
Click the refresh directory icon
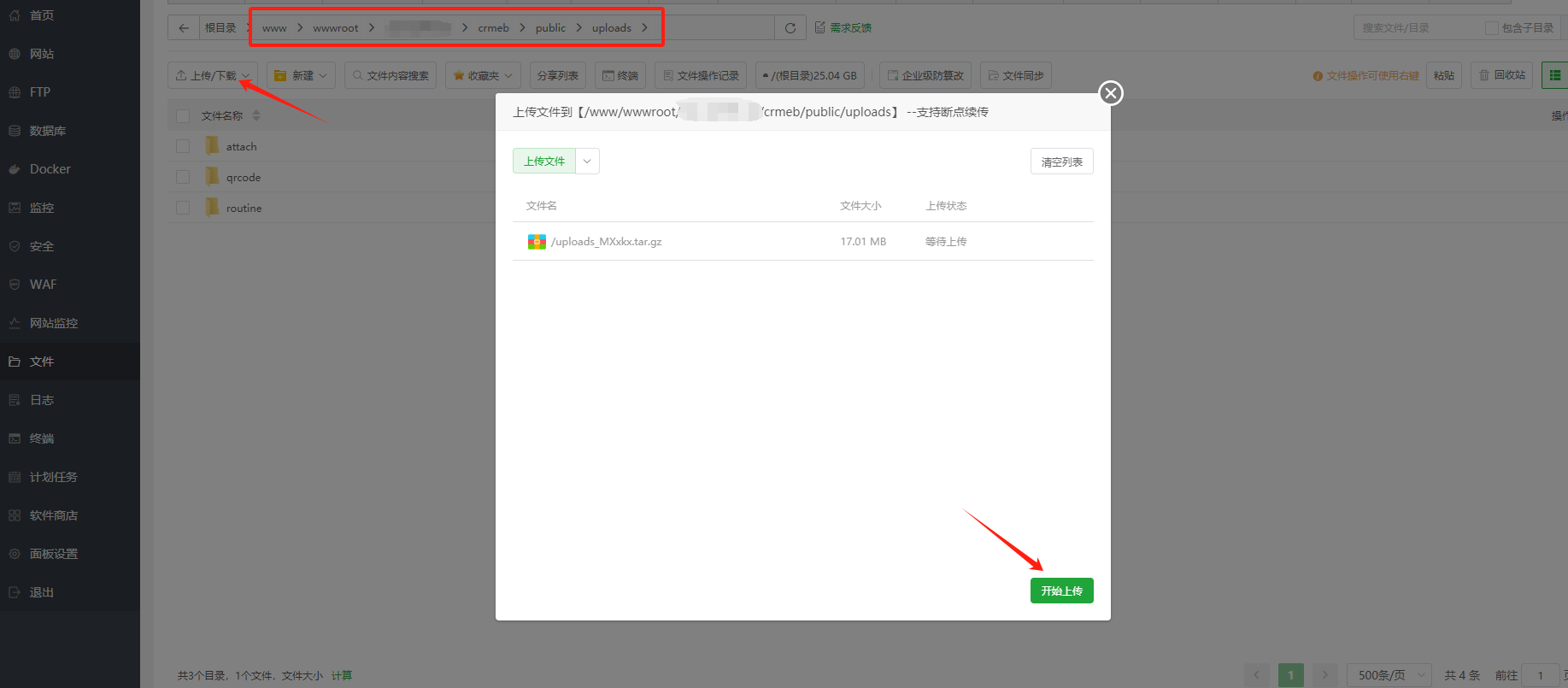tap(790, 28)
